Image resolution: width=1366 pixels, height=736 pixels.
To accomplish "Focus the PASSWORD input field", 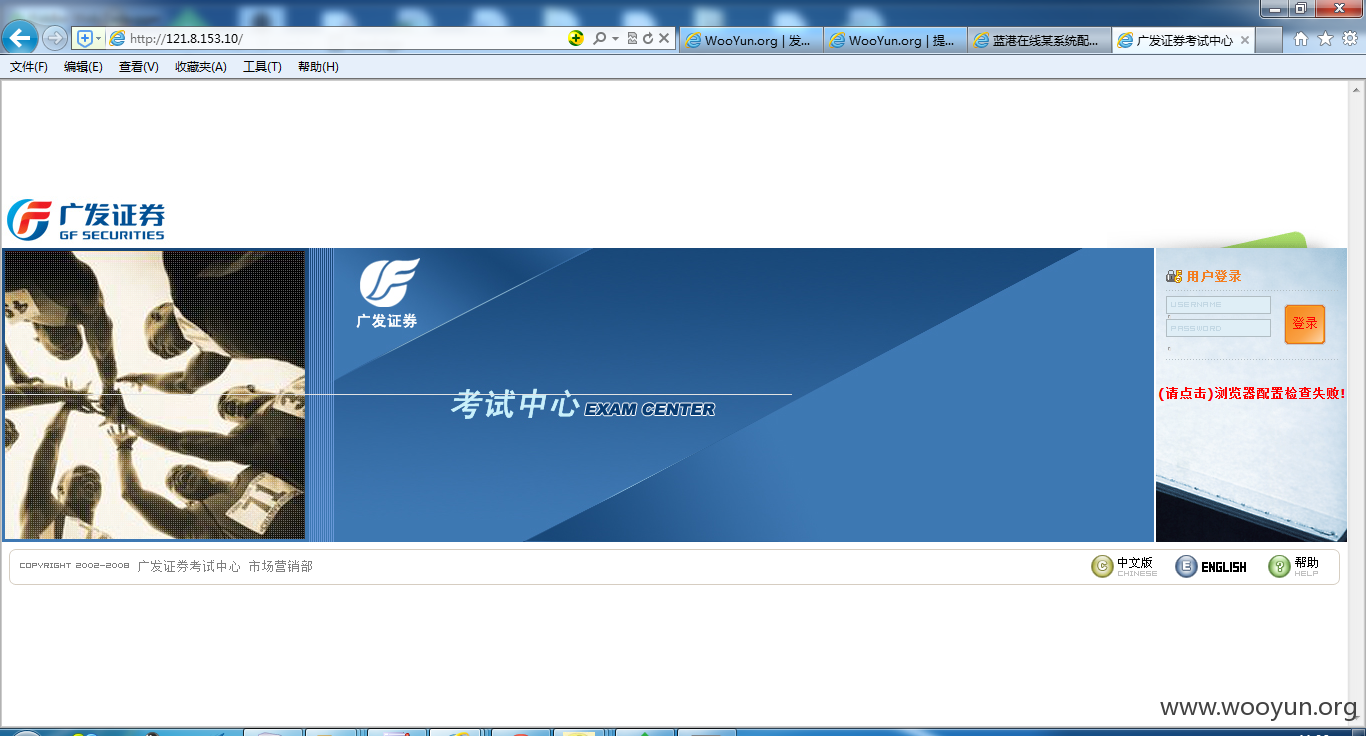I will (x=1218, y=328).
